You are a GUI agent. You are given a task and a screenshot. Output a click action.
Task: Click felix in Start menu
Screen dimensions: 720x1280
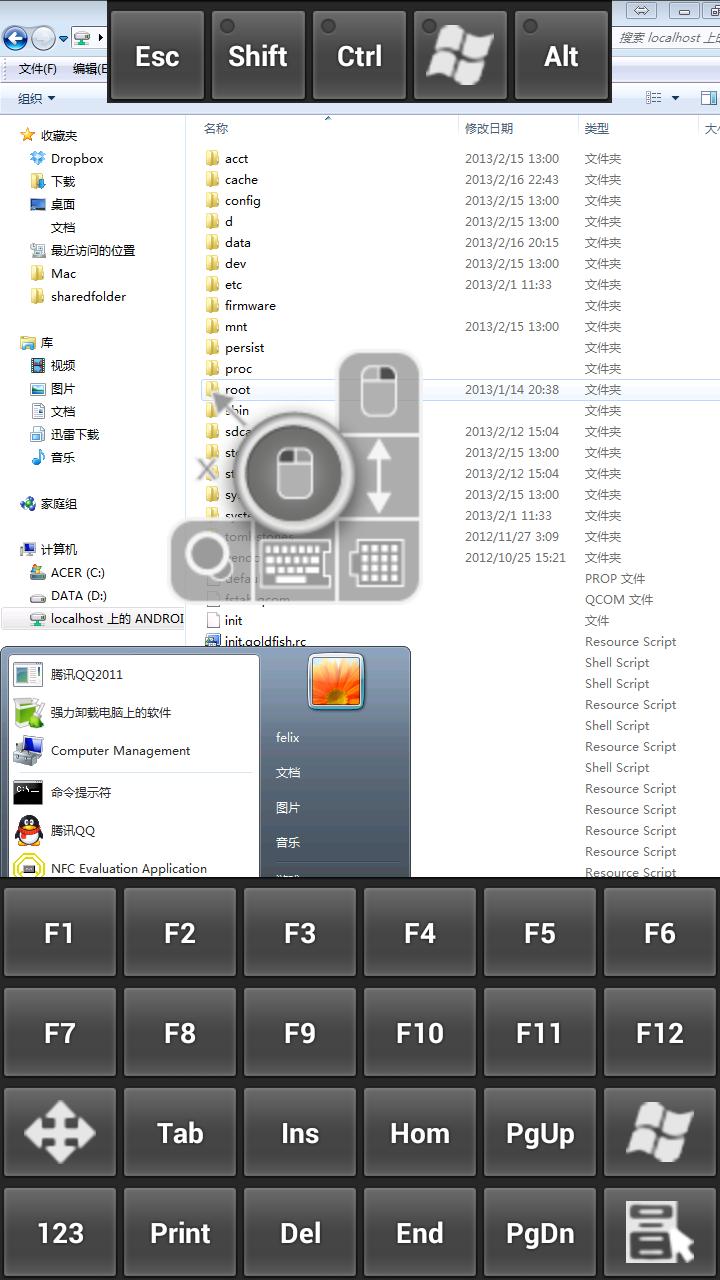click(288, 738)
